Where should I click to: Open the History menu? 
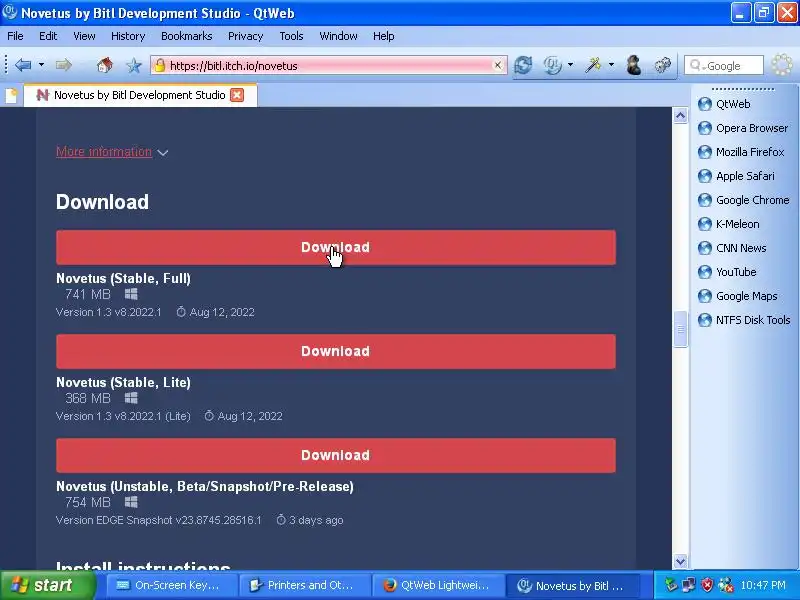pos(128,36)
